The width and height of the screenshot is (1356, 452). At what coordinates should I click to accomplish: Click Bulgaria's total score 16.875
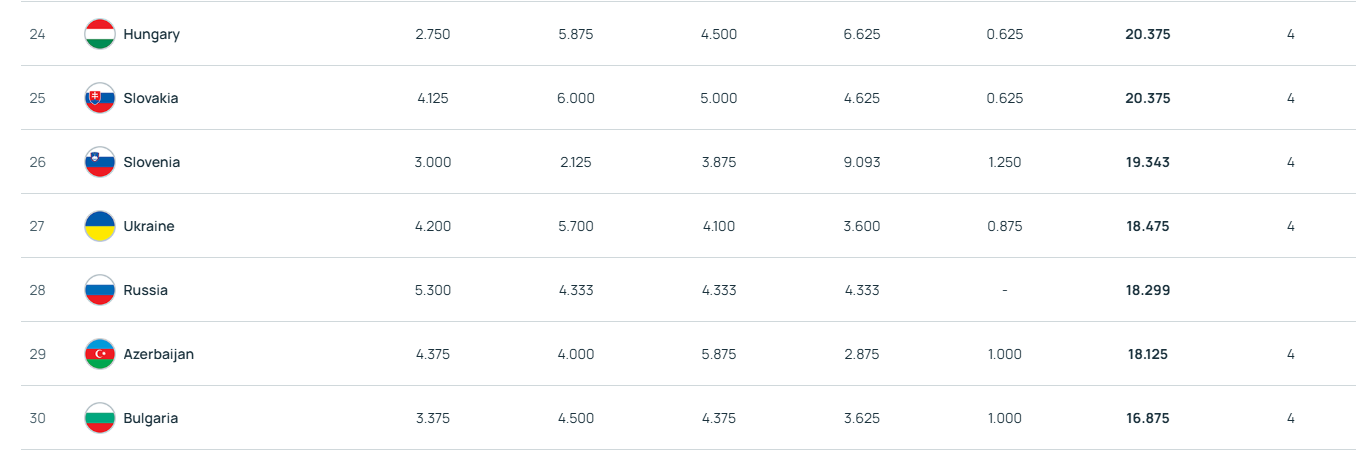(1147, 418)
